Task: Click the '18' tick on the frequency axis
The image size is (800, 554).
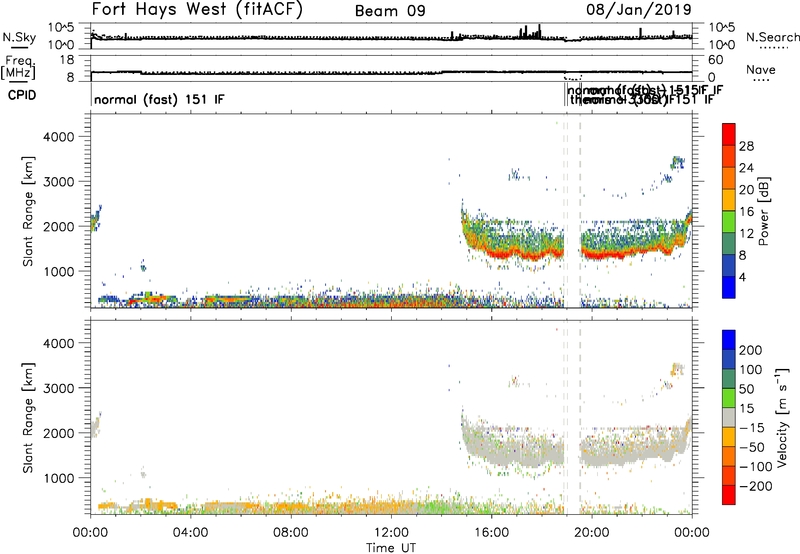Action: pyautogui.click(x=67, y=59)
